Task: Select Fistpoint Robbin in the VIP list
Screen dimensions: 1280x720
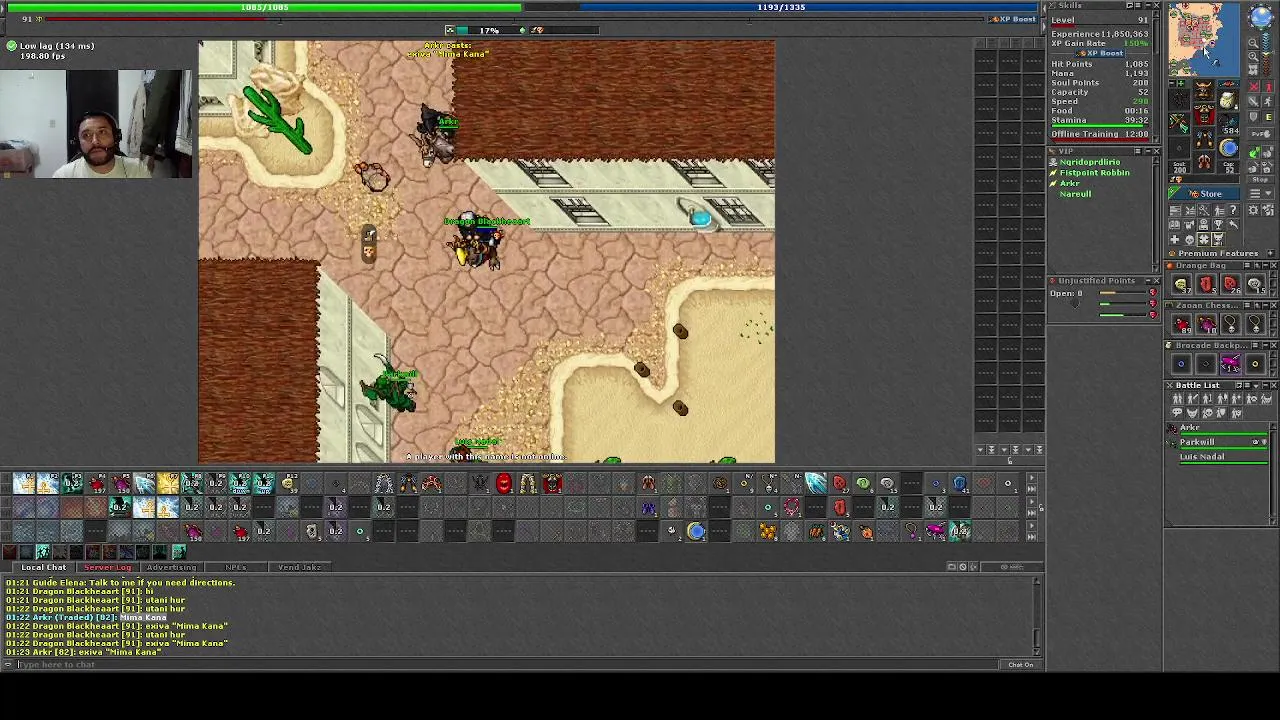Action: point(1095,173)
